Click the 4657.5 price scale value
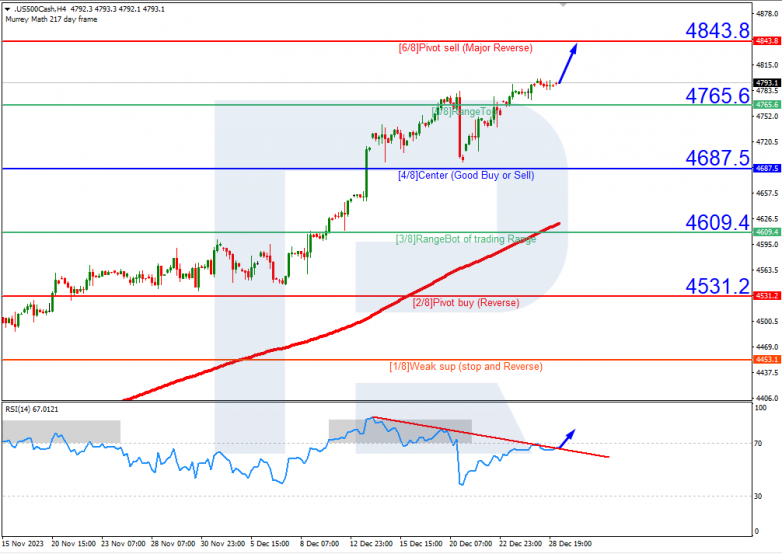The image size is (782, 554). click(767, 193)
